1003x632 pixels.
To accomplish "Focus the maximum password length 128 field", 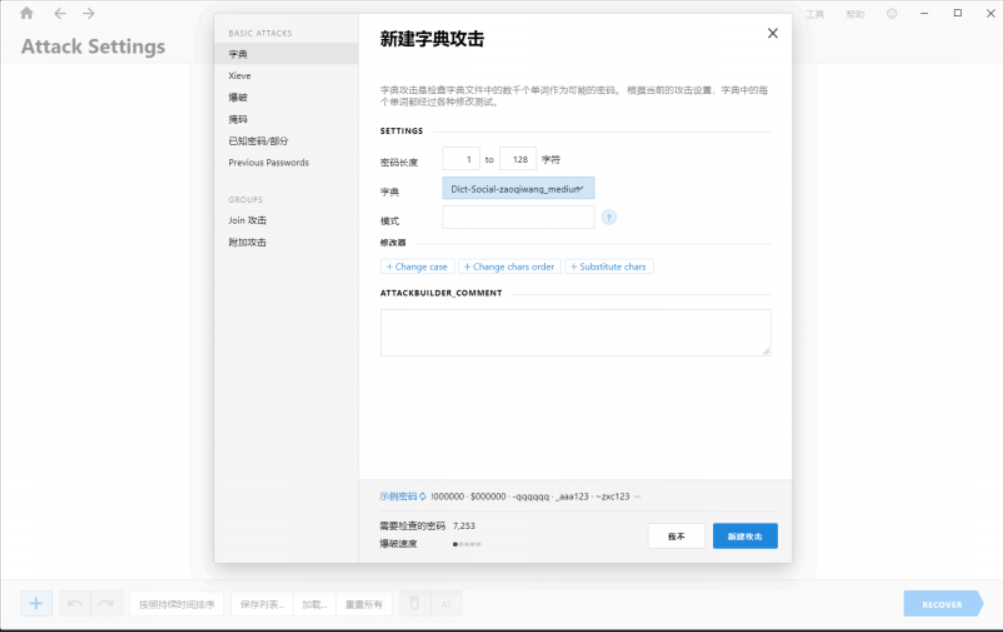I will (x=517, y=159).
